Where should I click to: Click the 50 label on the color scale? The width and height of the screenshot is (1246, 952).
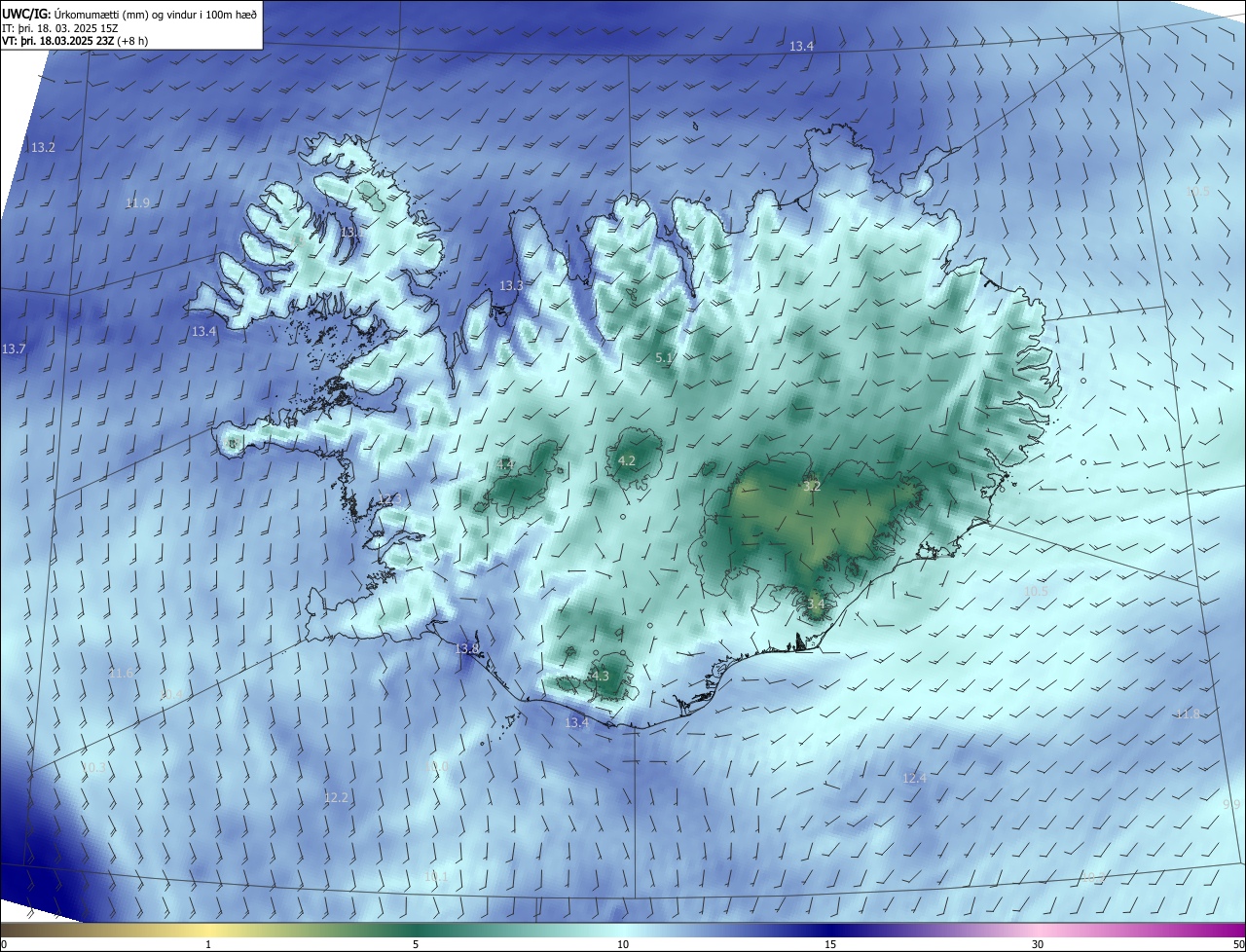pyautogui.click(x=1238, y=944)
